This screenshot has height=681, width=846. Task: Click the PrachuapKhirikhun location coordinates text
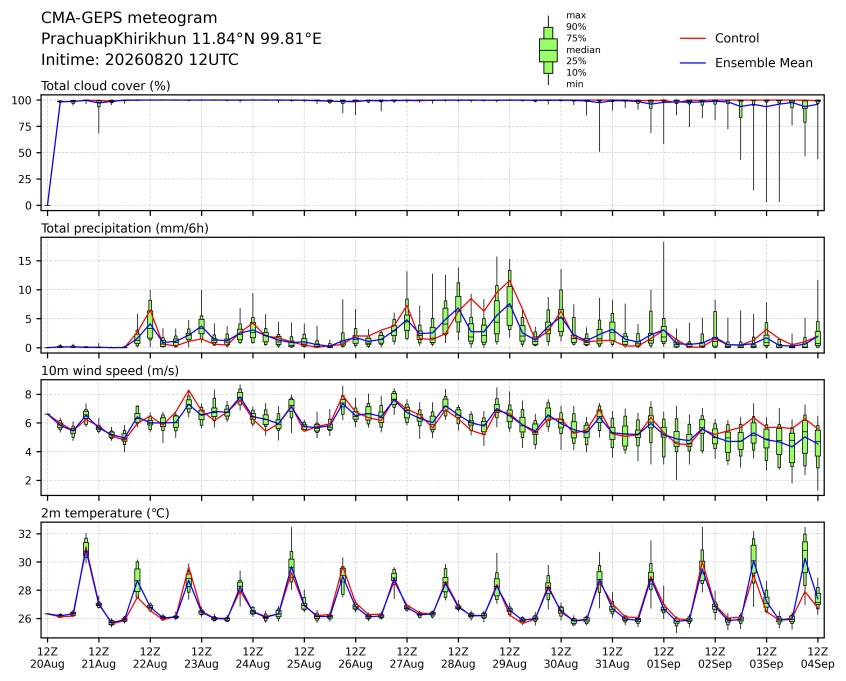(x=181, y=39)
